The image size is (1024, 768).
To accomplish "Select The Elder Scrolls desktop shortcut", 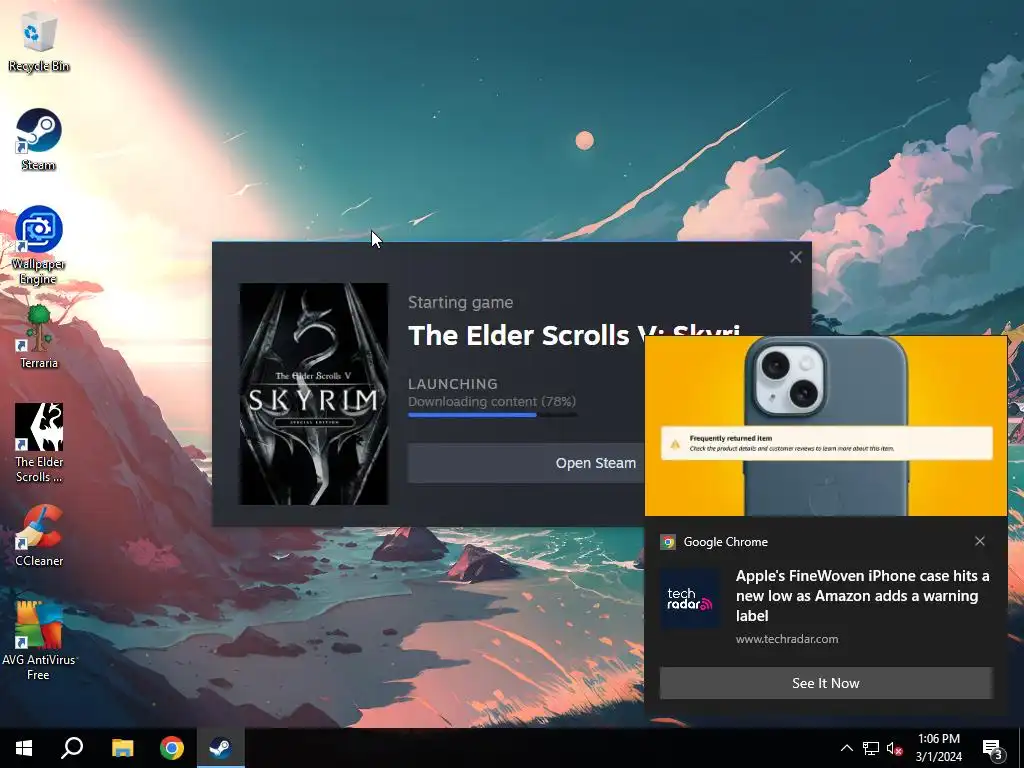I will tap(39, 443).
